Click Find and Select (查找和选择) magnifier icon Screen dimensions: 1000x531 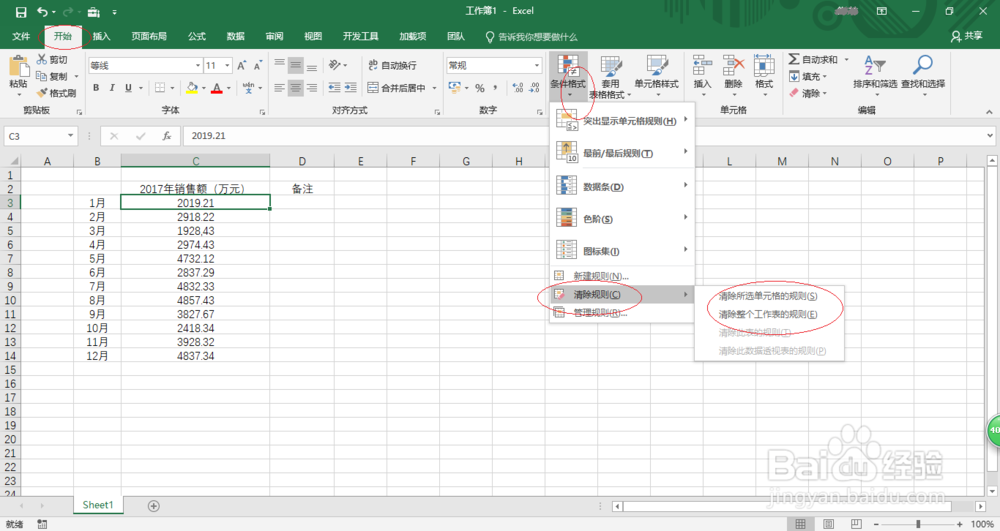click(923, 65)
